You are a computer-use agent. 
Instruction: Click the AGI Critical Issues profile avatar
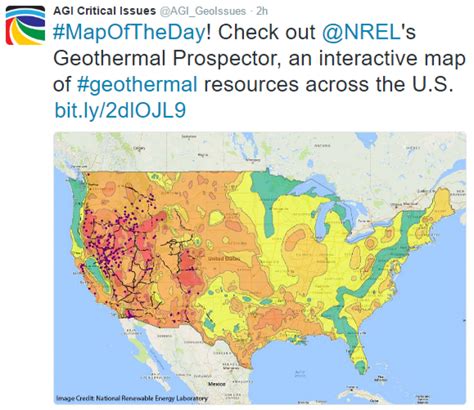(x=25, y=25)
